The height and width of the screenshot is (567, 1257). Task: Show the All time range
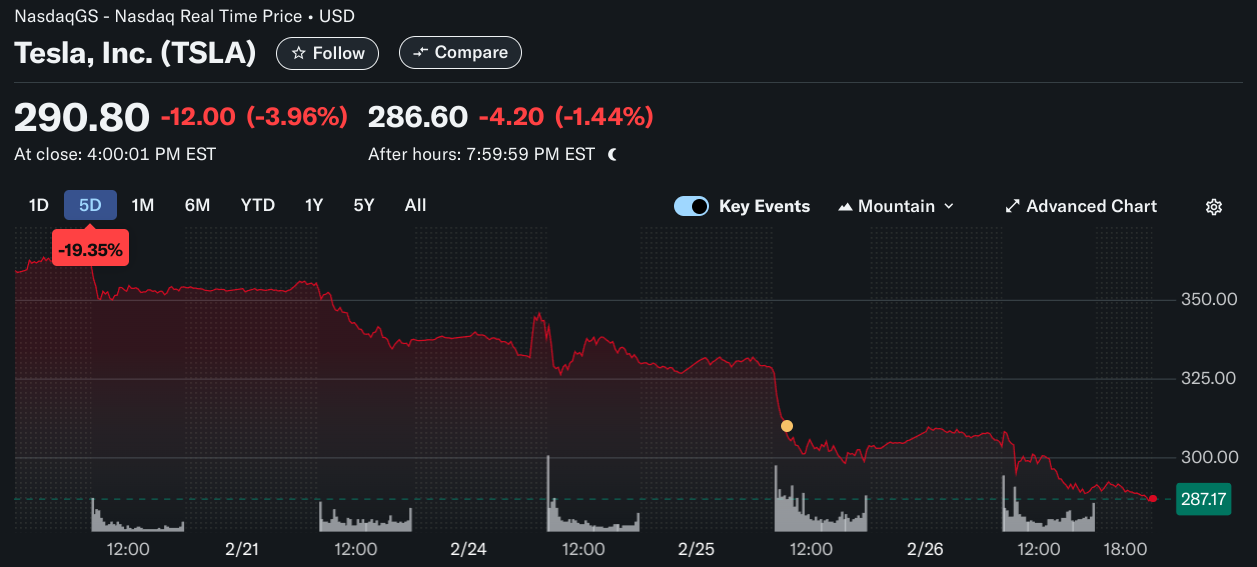pyautogui.click(x=415, y=205)
